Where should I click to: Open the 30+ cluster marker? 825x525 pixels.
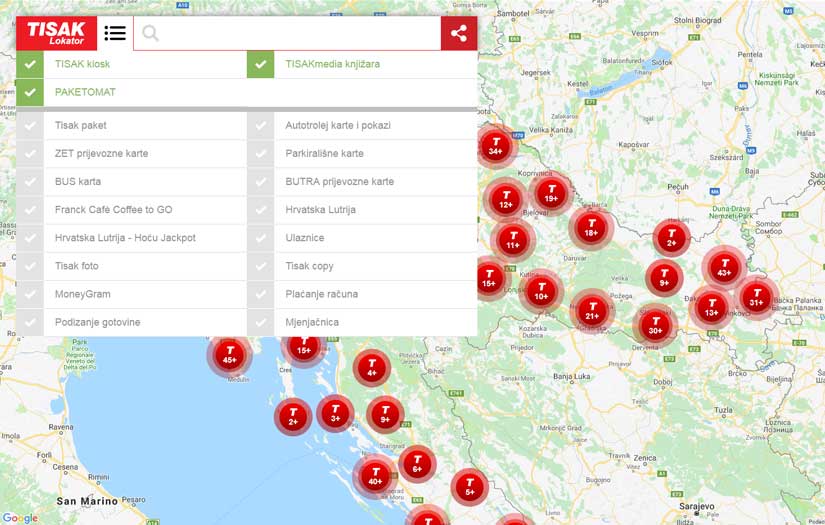[655, 326]
